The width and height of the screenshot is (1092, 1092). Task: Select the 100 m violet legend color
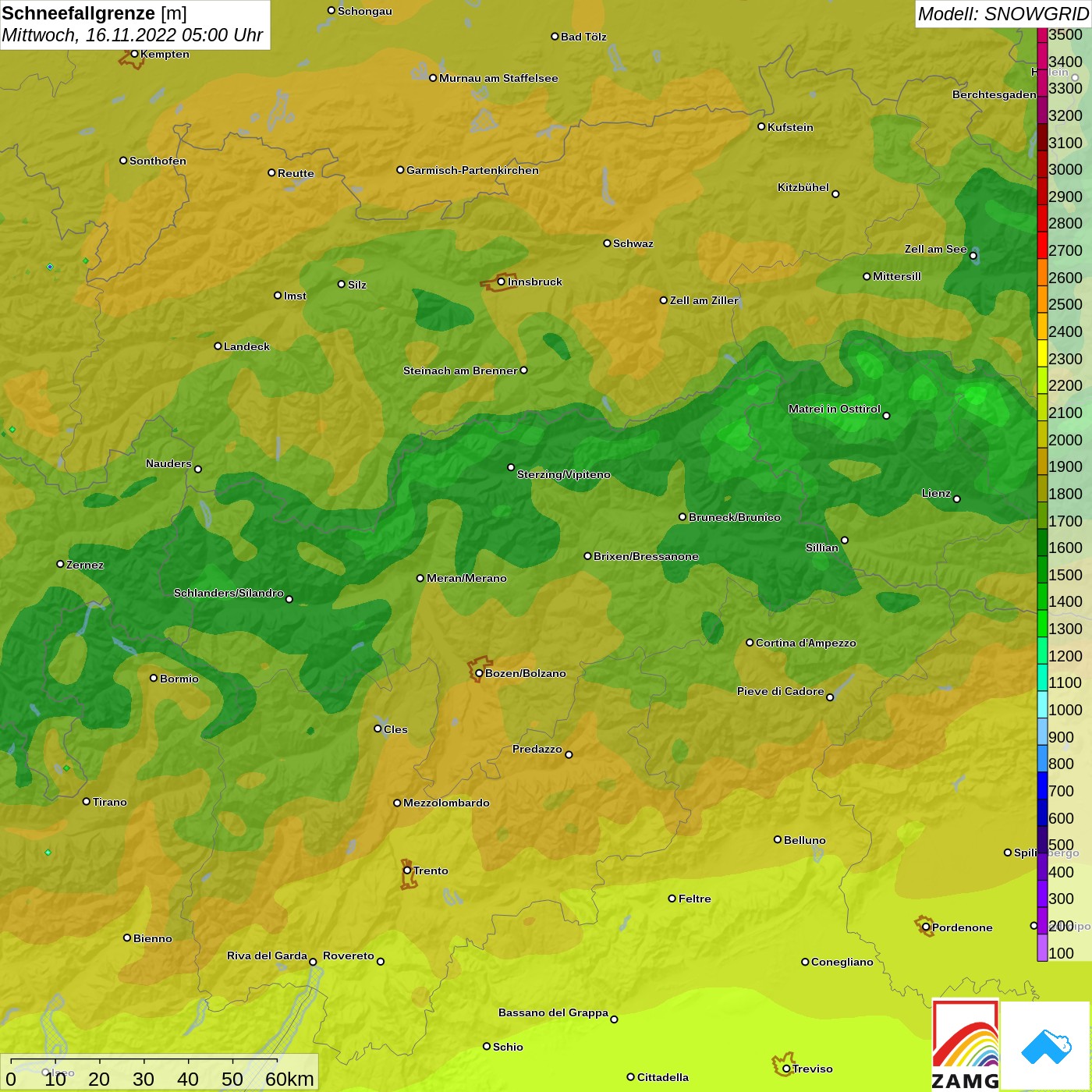(1042, 947)
